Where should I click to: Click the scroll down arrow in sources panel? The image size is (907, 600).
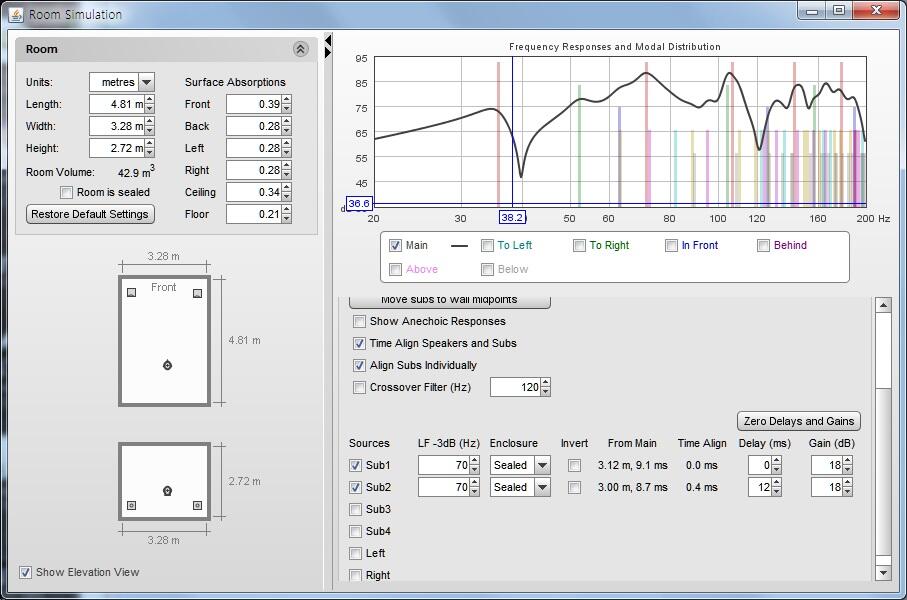[x=882, y=573]
